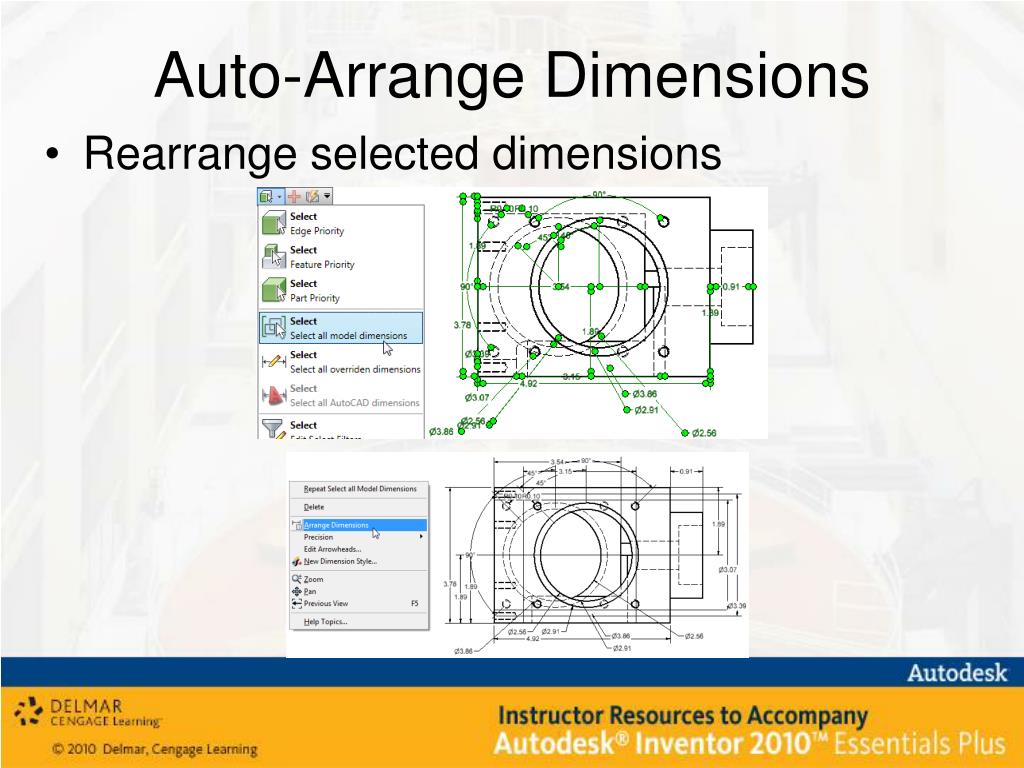This screenshot has width=1024, height=768.
Task: Click the Pan arrows icon
Action: tap(297, 592)
